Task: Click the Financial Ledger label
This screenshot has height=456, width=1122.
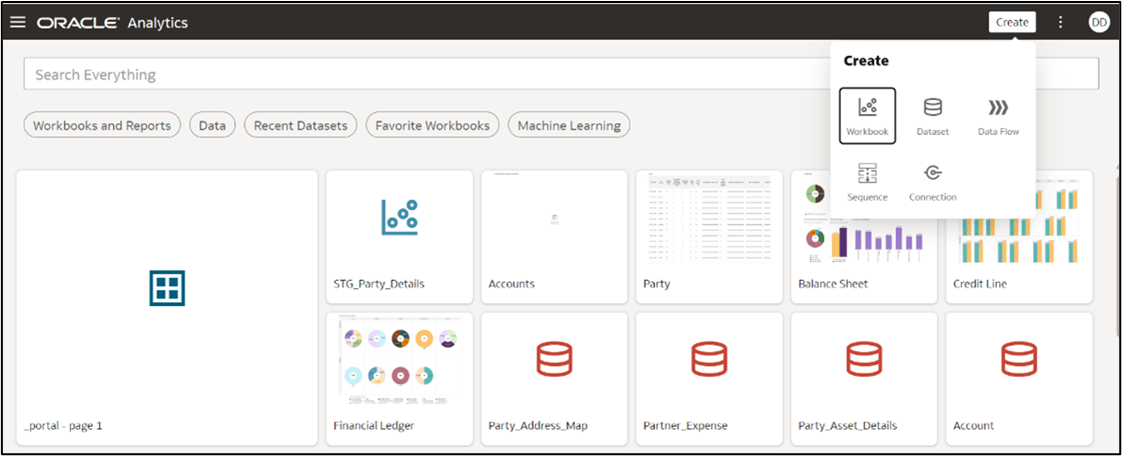Action: 374,426
